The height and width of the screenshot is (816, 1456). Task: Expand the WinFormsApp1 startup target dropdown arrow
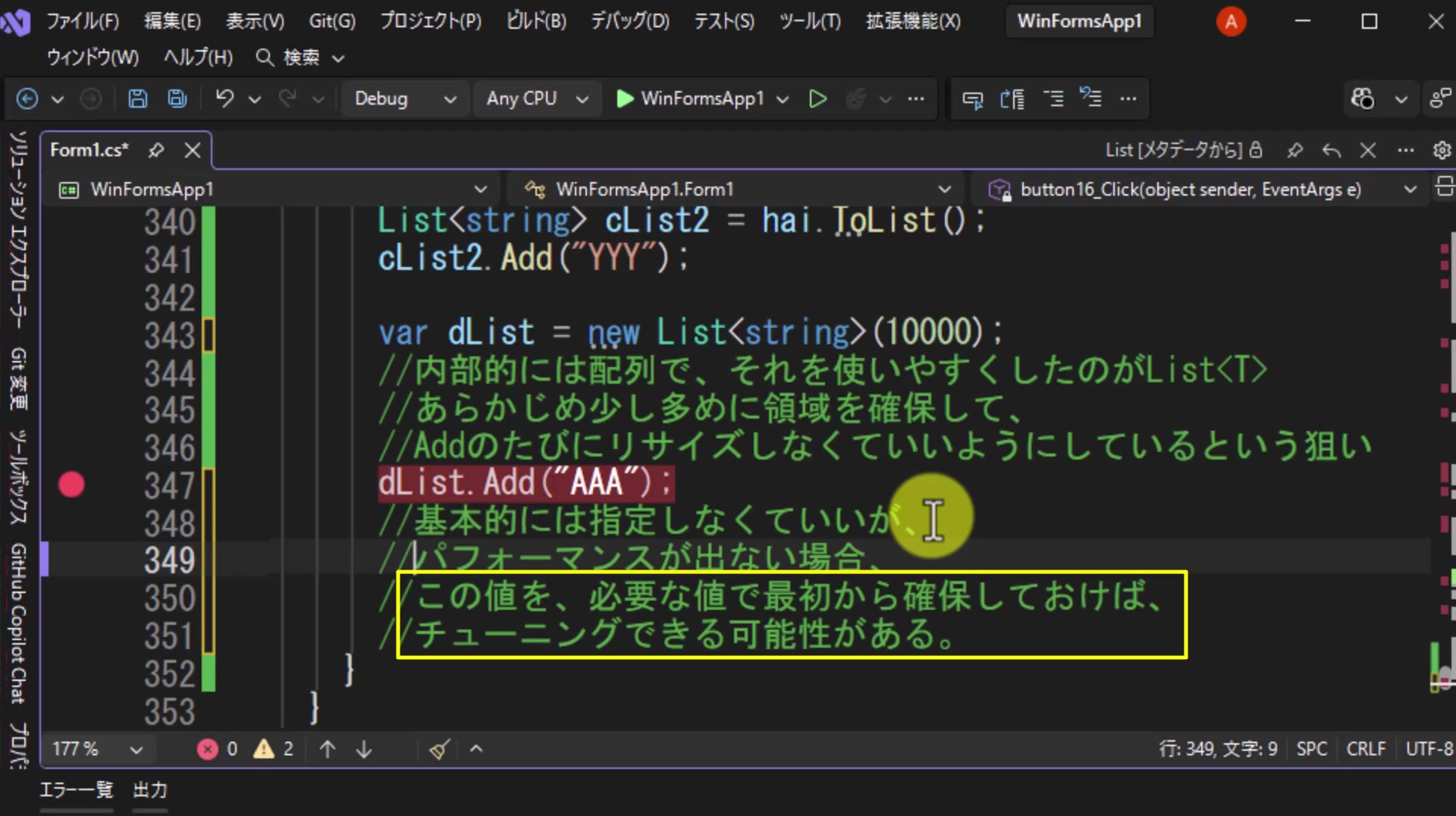(x=783, y=99)
